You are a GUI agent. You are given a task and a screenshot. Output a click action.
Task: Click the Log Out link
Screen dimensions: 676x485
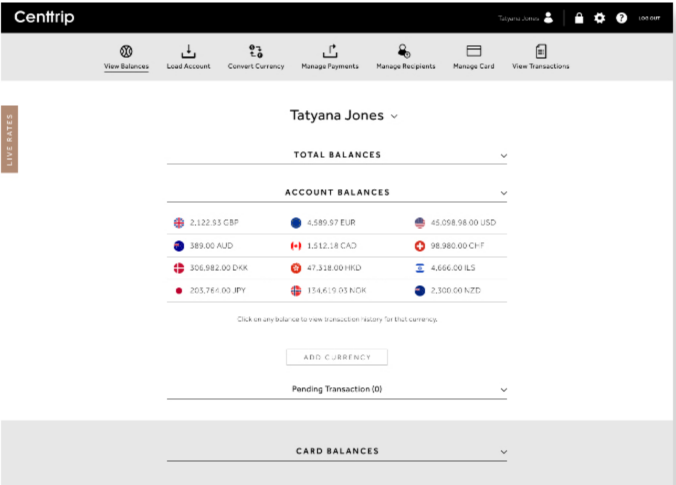click(649, 18)
